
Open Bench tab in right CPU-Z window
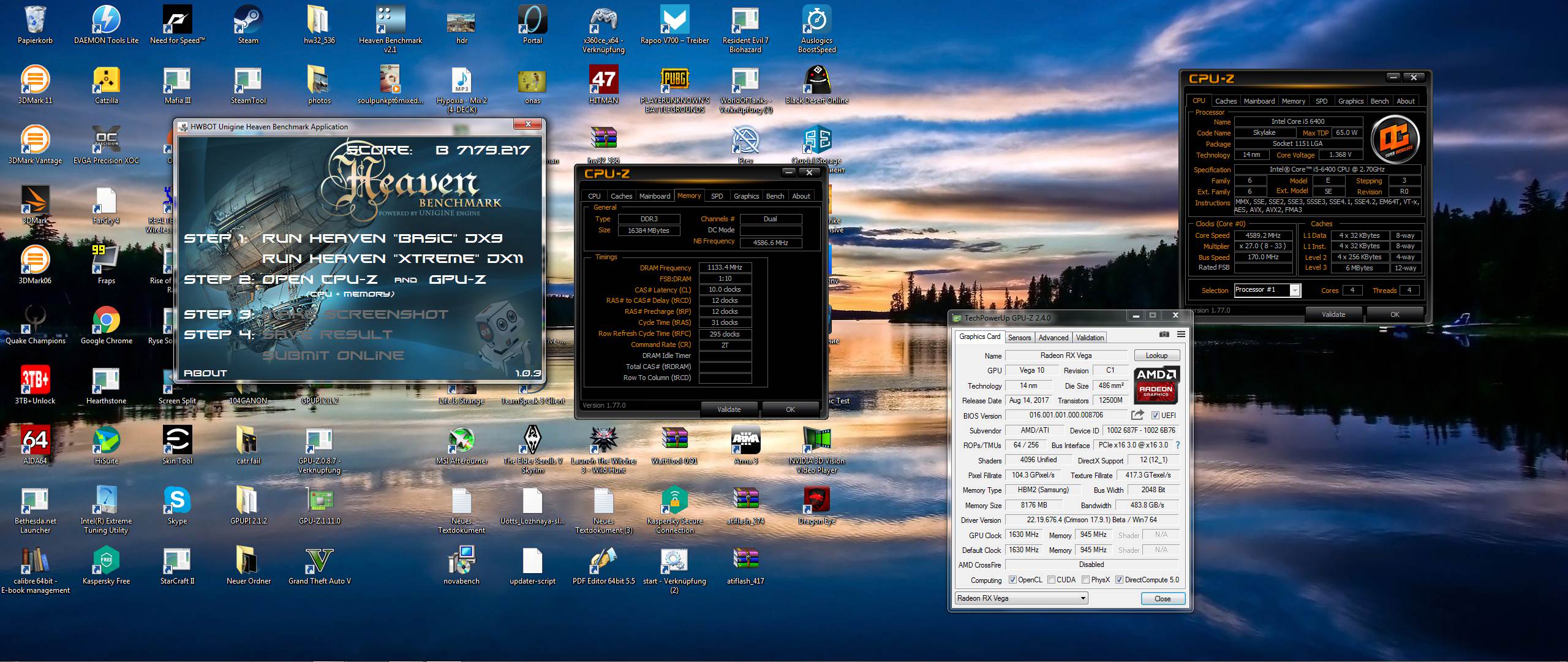coord(1379,101)
